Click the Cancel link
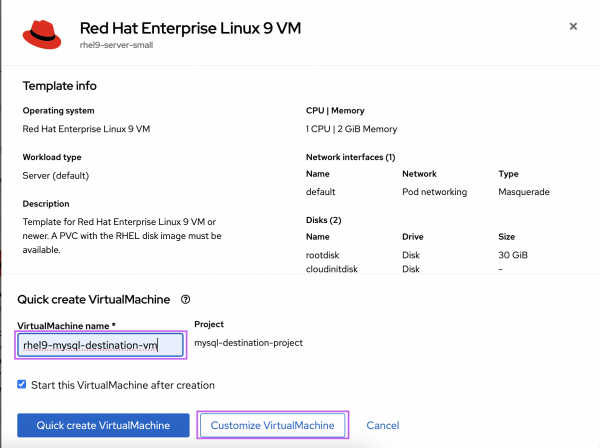 coord(383,425)
